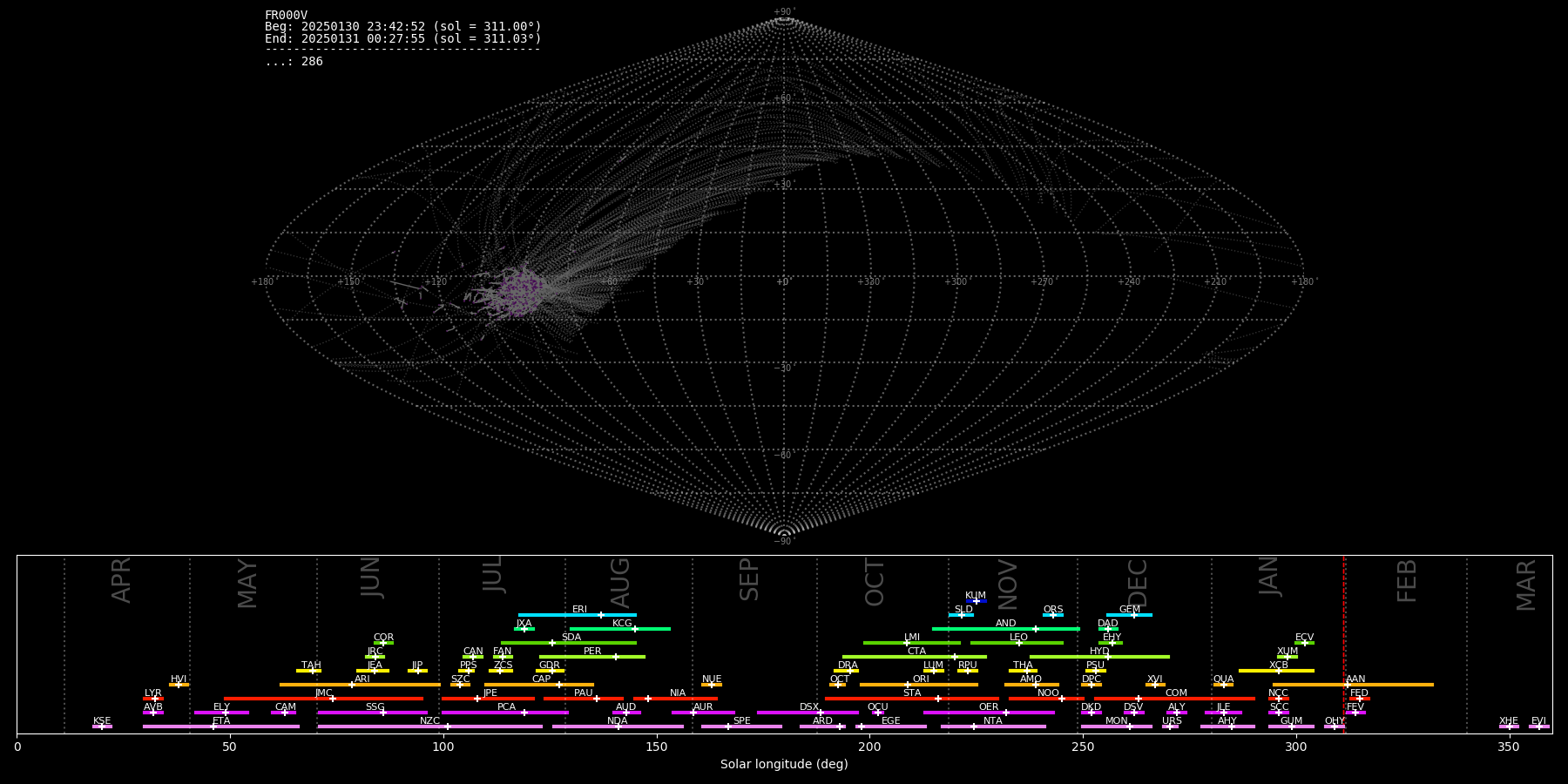Click the CAP shower label
This screenshot has height=784, width=1568.
(541, 679)
